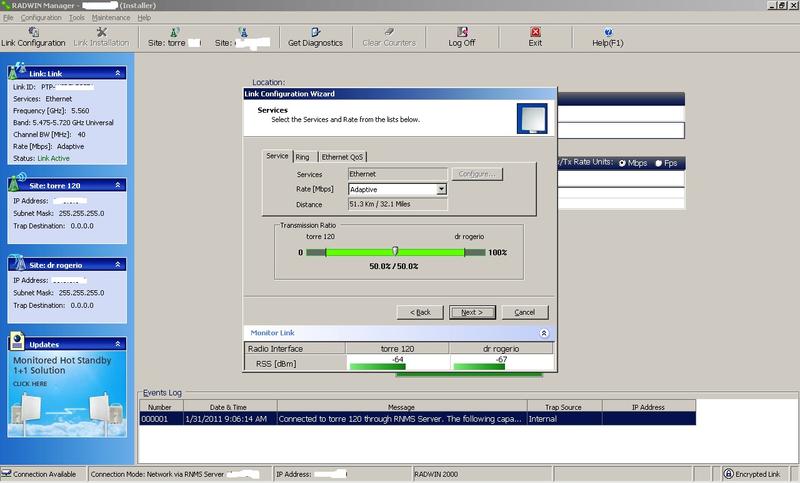
Task: Click the Encrypted Link lock icon
Action: pyautogui.click(x=729, y=474)
